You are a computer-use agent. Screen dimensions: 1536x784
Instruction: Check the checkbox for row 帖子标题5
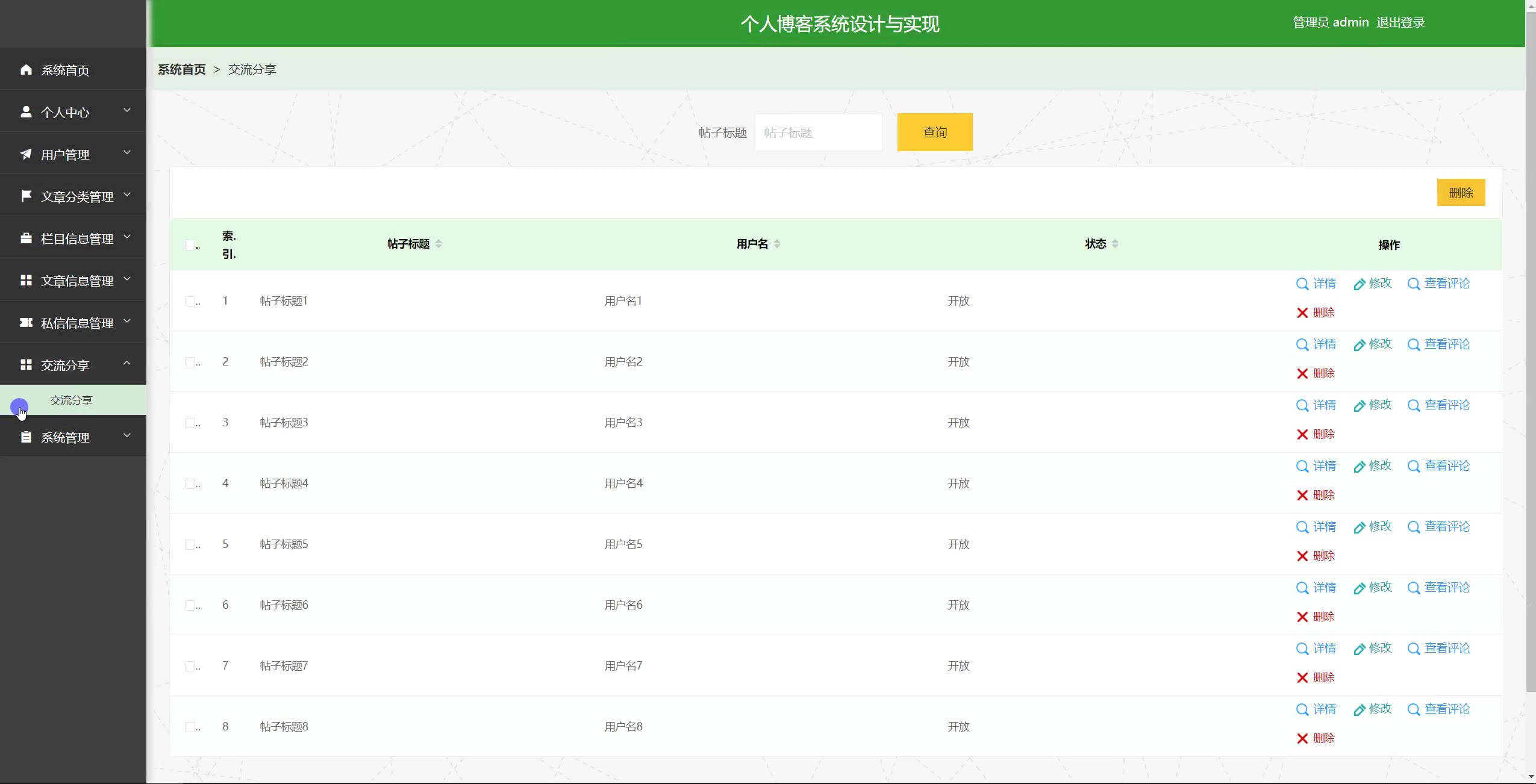click(x=190, y=544)
